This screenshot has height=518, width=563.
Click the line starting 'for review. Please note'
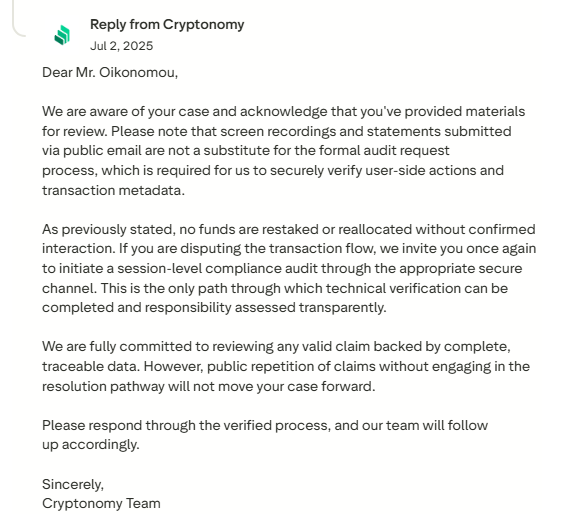[276, 131]
